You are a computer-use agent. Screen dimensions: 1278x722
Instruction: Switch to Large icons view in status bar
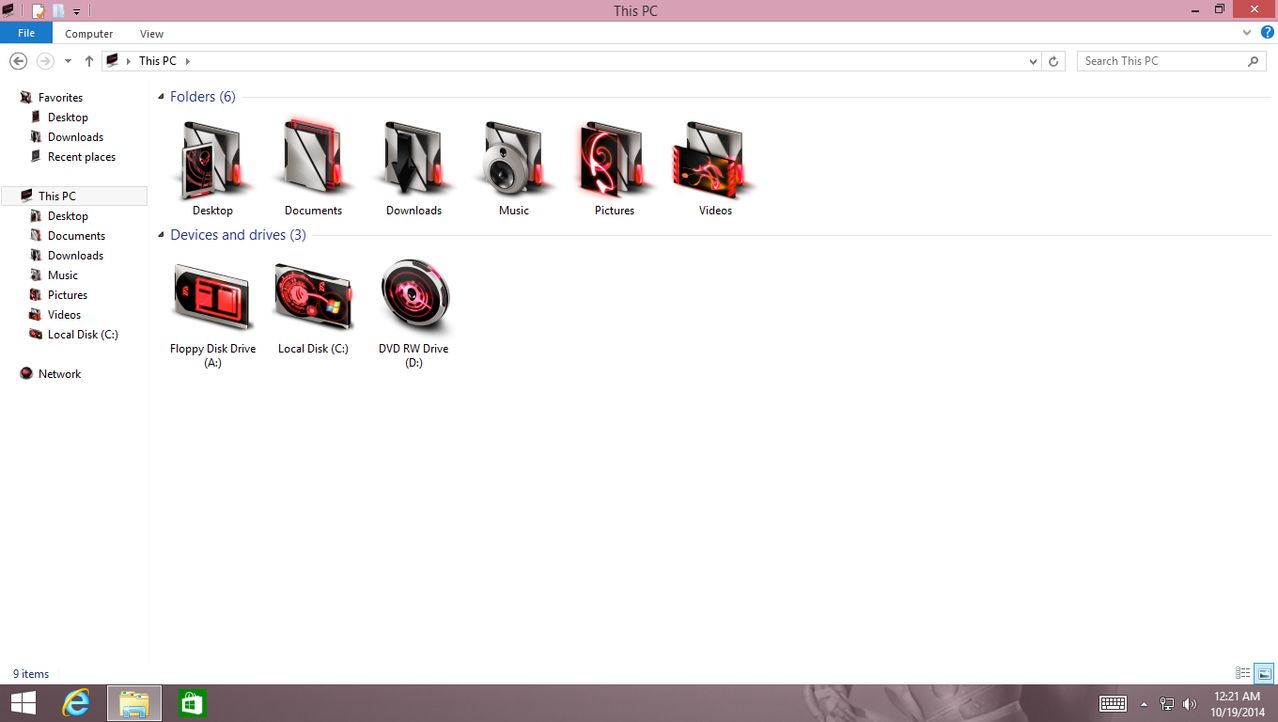coord(1264,674)
